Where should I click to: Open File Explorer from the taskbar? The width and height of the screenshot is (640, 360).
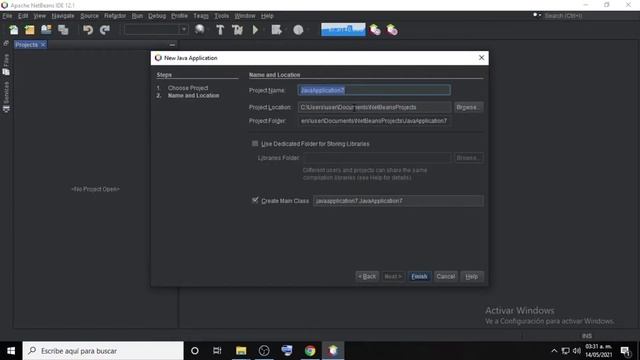tap(241, 351)
